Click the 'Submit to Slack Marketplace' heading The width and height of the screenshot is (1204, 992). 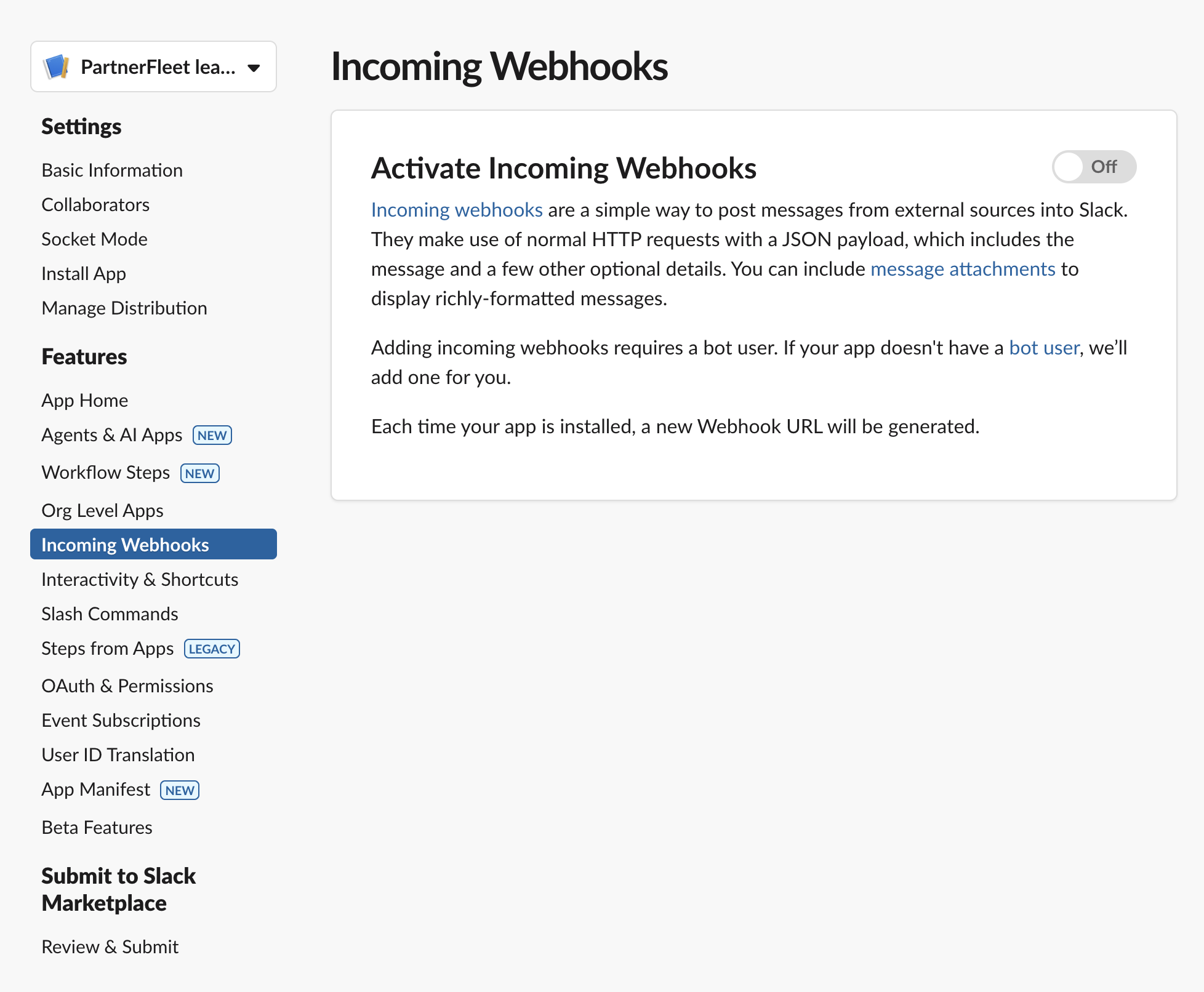119,889
